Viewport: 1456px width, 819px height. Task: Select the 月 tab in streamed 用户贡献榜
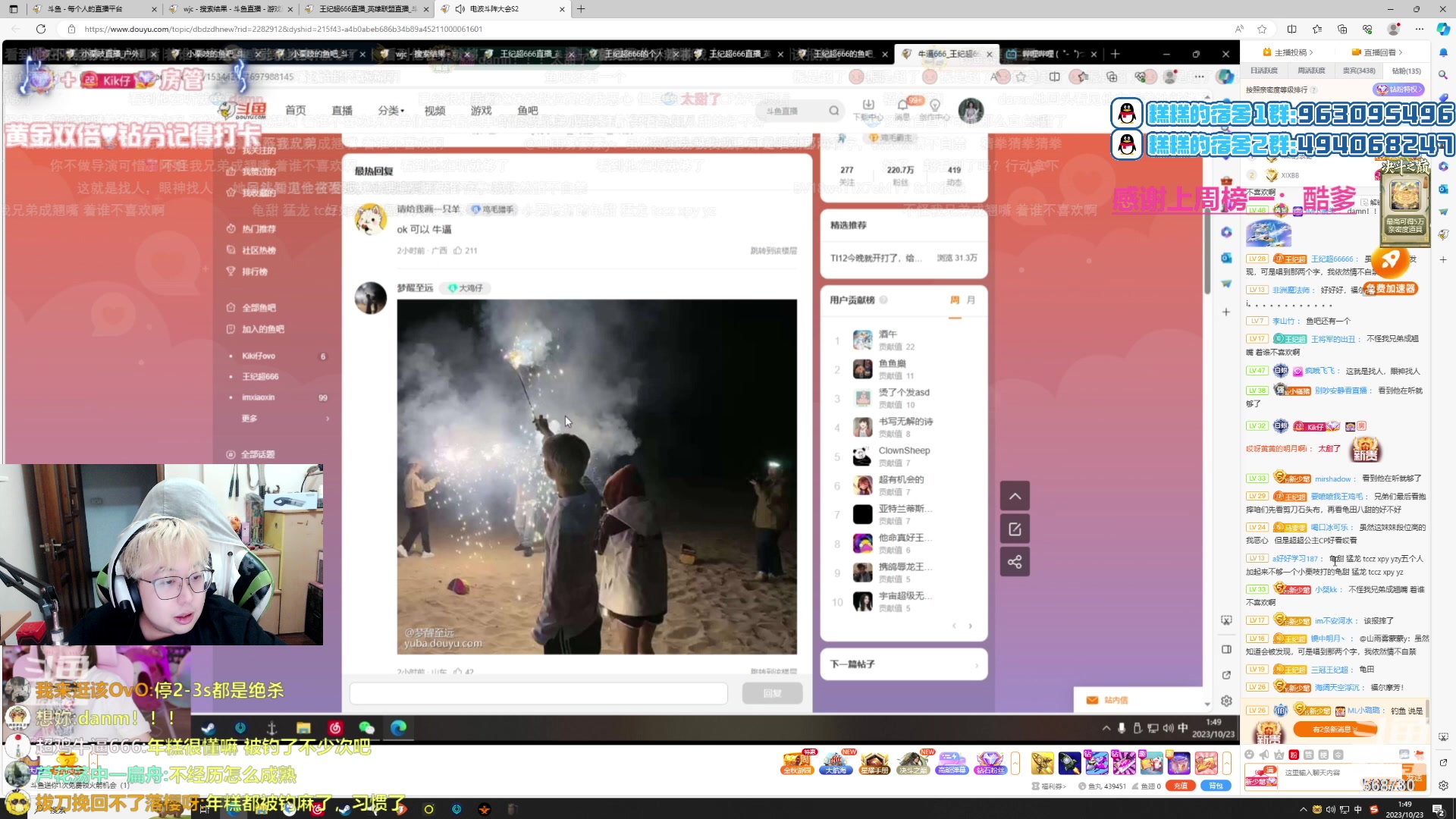point(971,300)
